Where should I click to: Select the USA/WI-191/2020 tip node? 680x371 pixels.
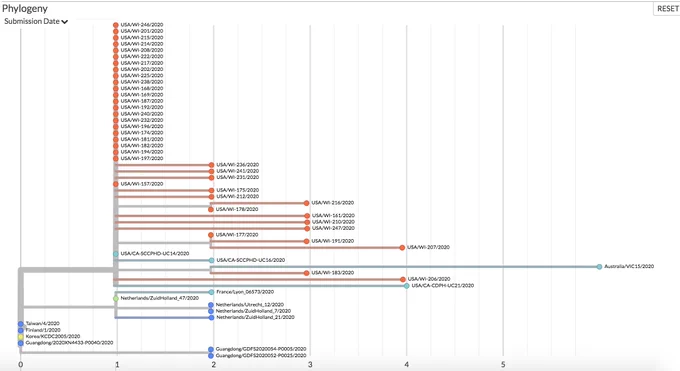coord(307,241)
